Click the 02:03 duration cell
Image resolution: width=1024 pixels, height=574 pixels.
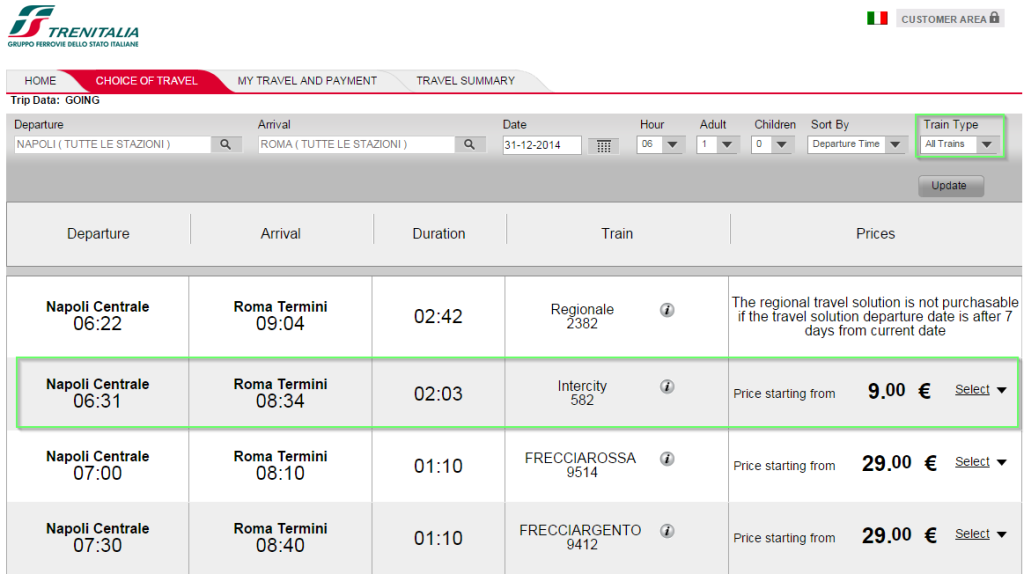coord(438,394)
